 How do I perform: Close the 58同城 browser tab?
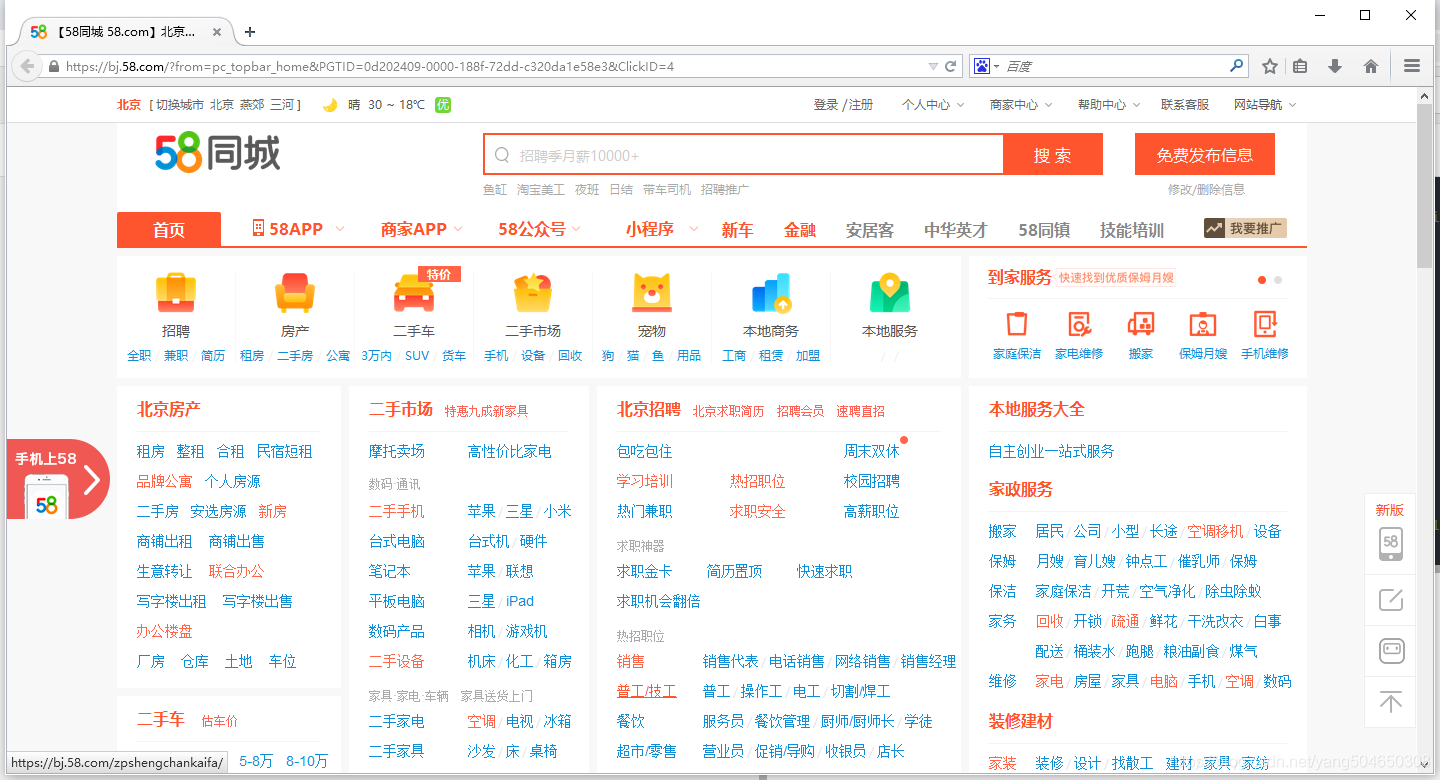[217, 32]
